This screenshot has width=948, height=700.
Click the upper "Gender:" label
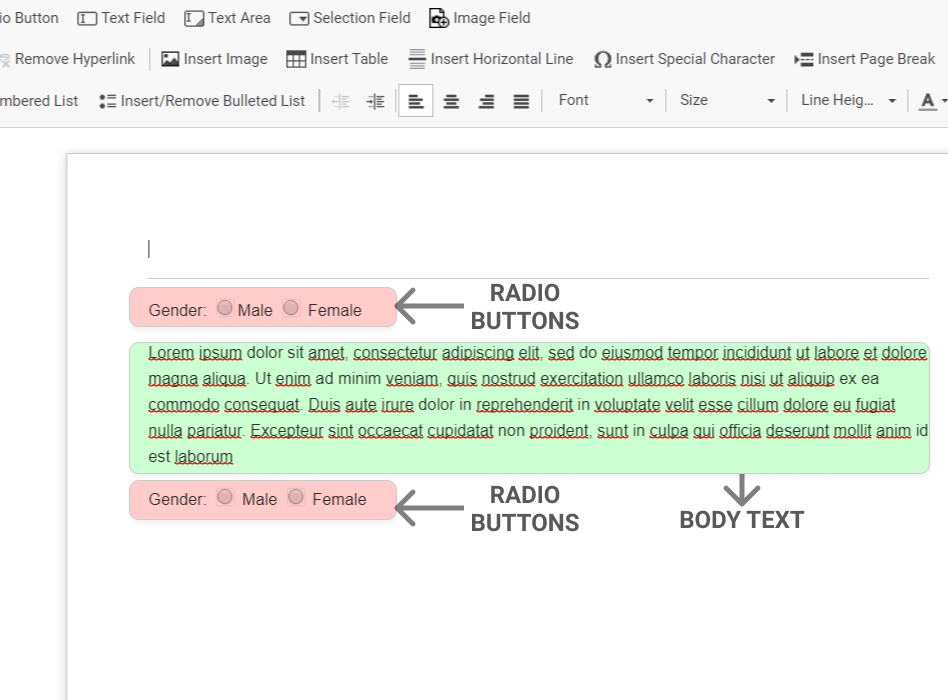[177, 311]
